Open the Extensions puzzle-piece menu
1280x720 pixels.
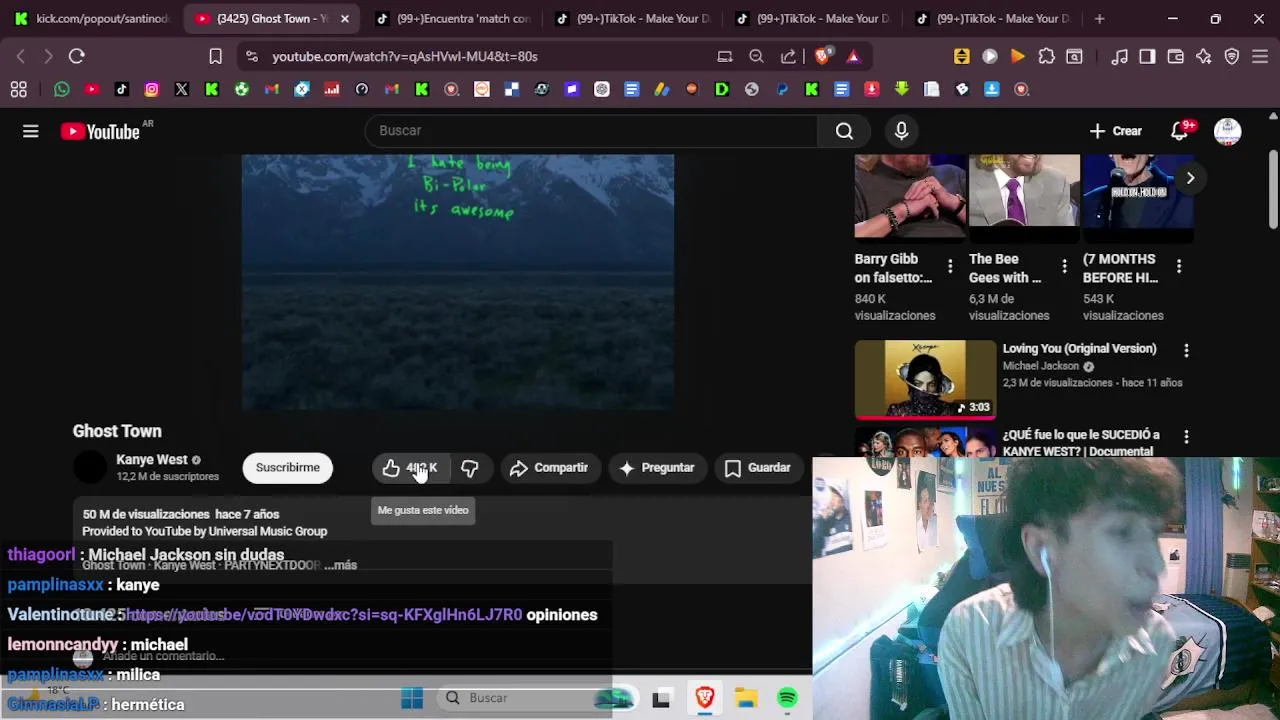coord(1046,57)
